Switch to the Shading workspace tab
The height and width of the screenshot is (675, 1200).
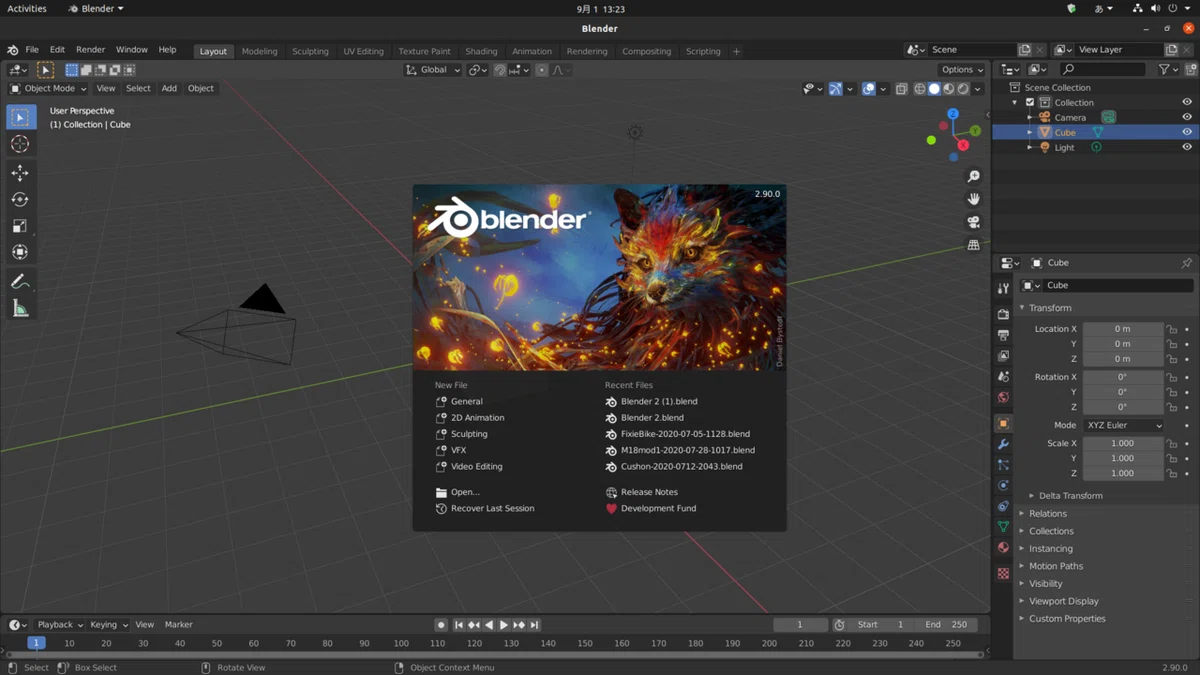(481, 51)
